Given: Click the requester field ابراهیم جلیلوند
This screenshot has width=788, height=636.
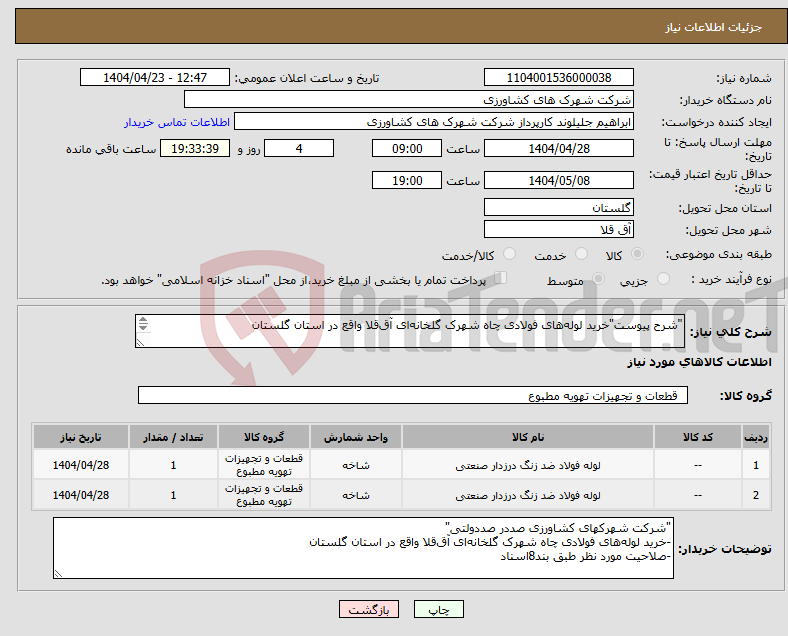Looking at the screenshot, I should tap(434, 122).
